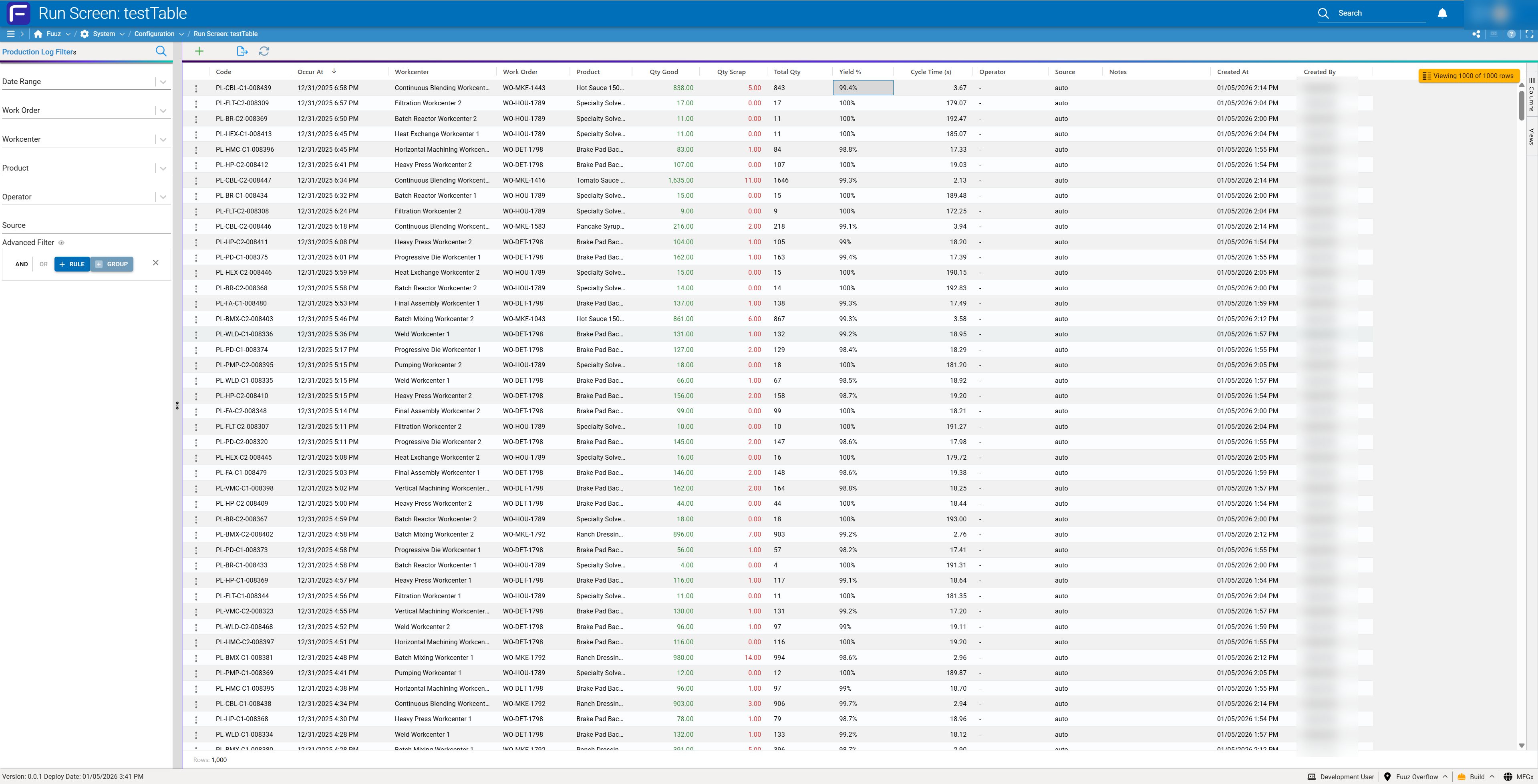Refresh the table with the reload icon
This screenshot has height=784, width=1538.
(264, 51)
